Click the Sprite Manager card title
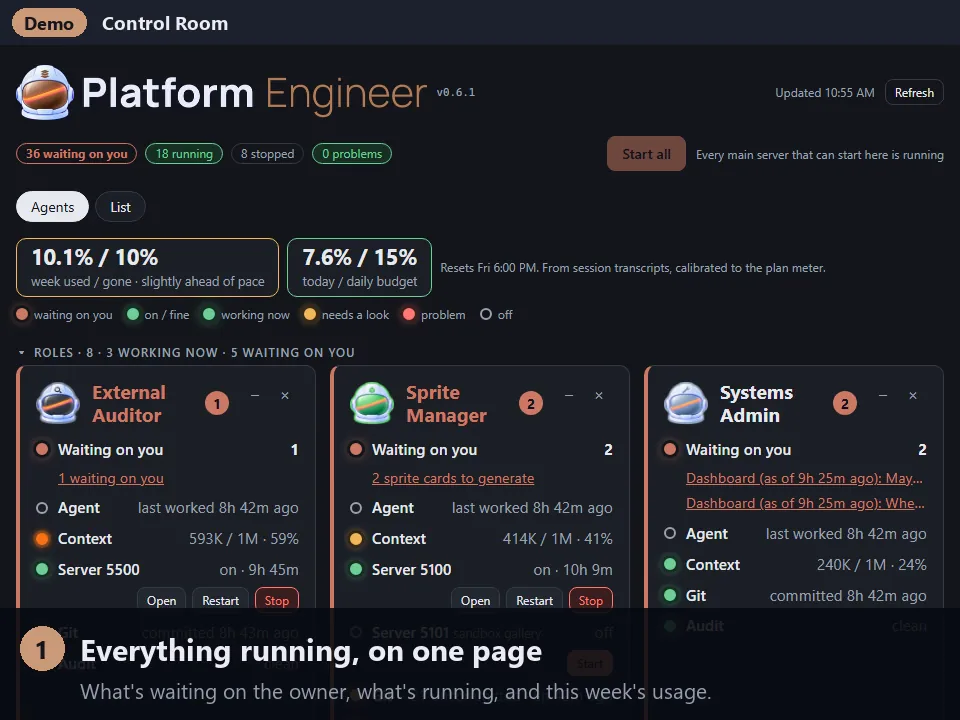This screenshot has height=720, width=960. [x=446, y=403]
